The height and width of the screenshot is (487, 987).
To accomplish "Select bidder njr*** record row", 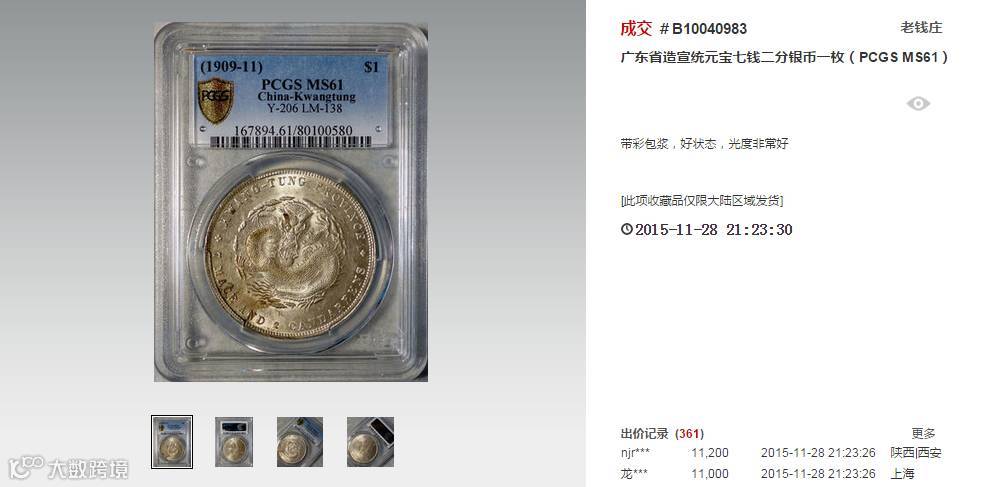I will coord(781,452).
